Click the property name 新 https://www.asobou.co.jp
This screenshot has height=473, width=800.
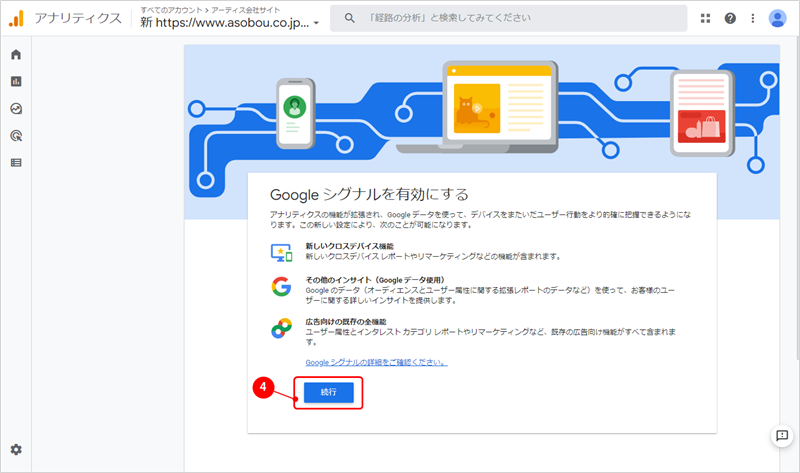[x=224, y=22]
